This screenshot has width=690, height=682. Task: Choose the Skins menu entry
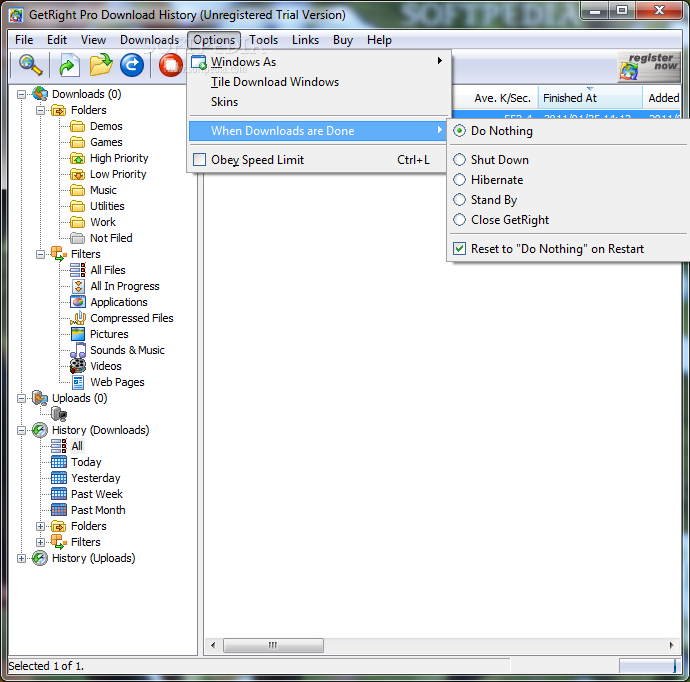[317, 102]
